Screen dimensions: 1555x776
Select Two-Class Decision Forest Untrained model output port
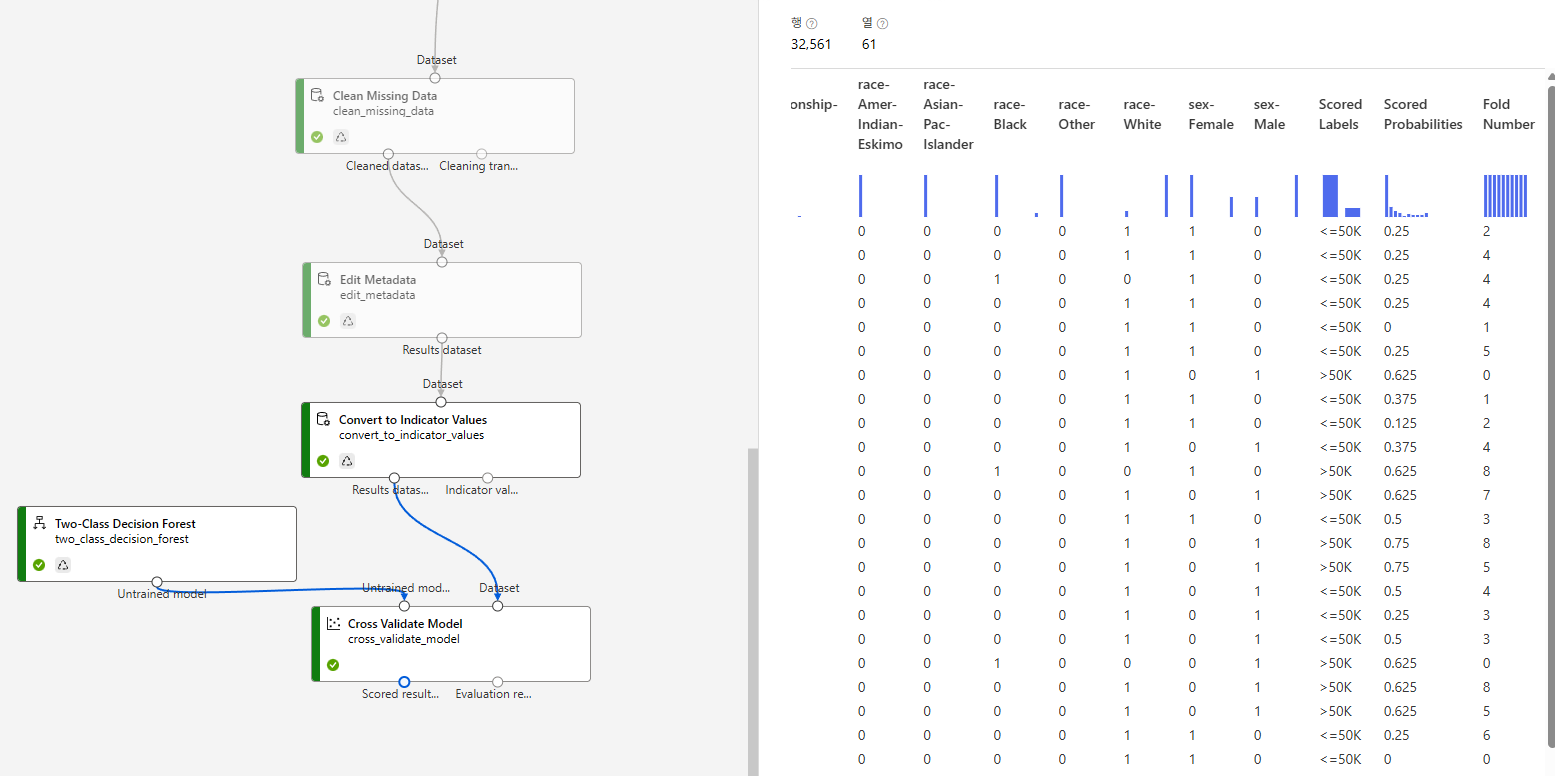coord(157,582)
